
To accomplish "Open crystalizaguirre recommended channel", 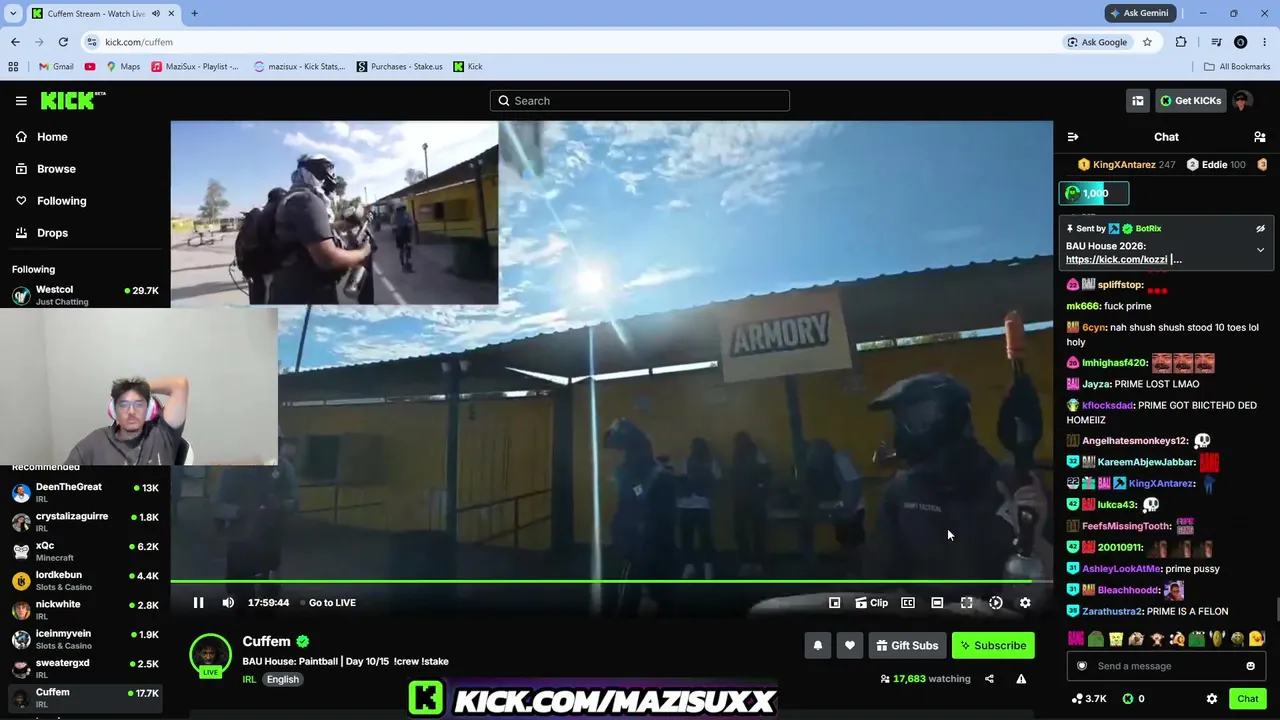I will click(85, 521).
